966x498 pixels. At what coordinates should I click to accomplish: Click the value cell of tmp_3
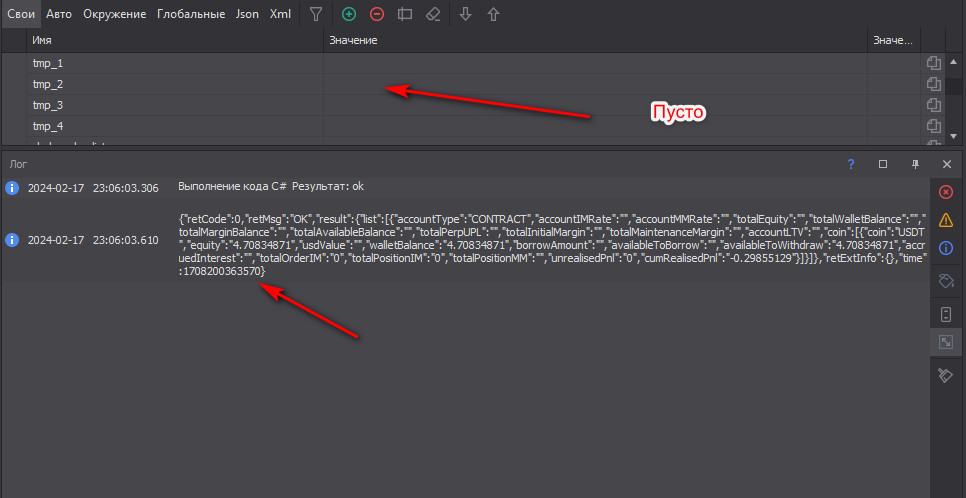[x=596, y=105]
